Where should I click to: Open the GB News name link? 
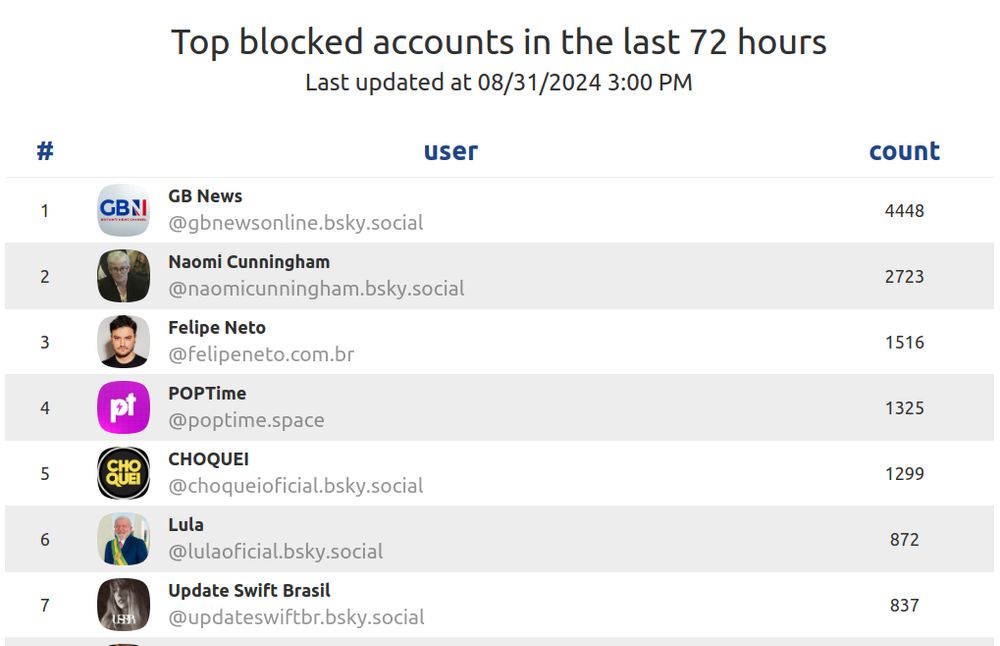click(205, 196)
